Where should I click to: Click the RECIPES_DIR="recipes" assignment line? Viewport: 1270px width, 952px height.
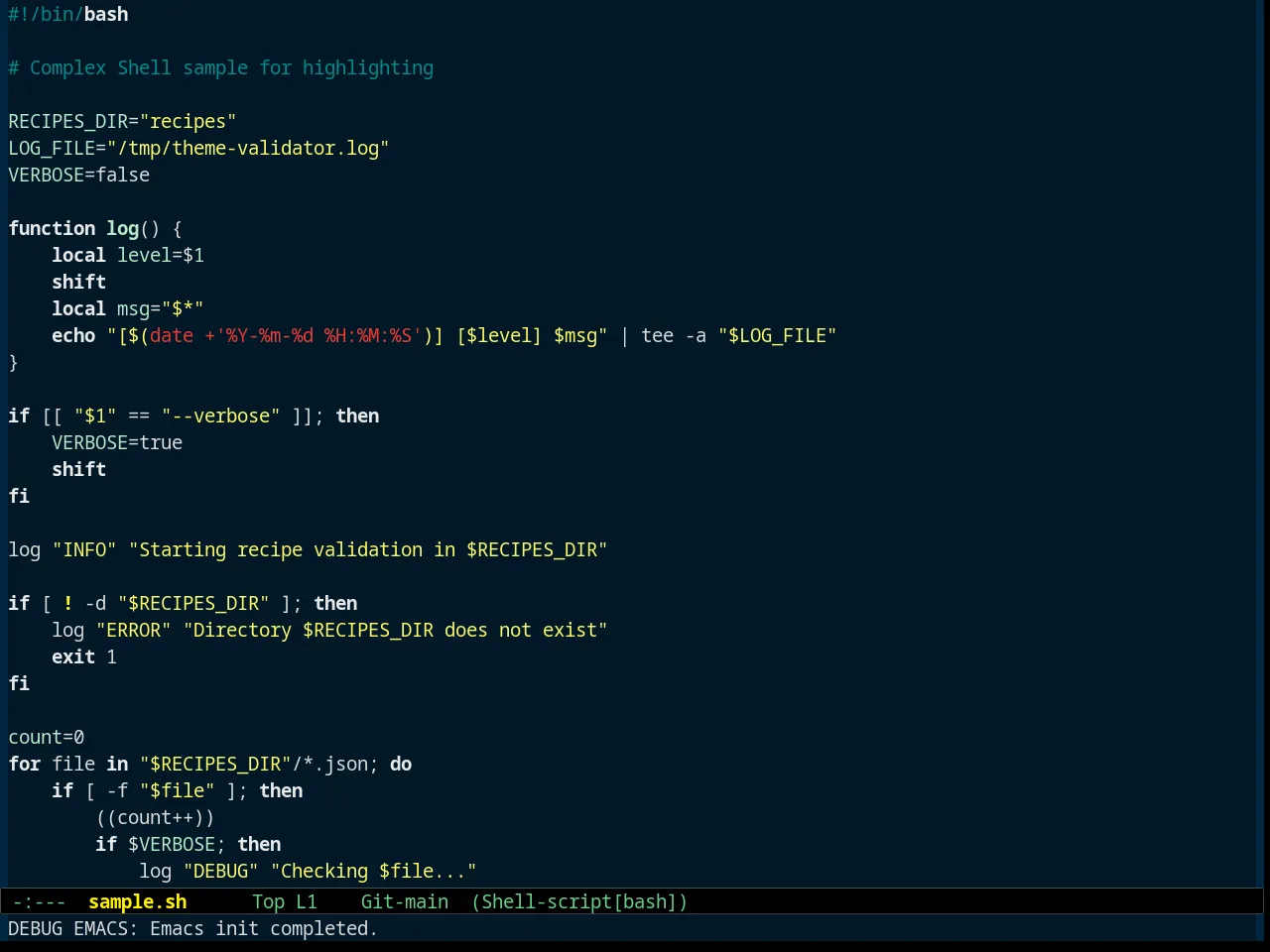122,121
